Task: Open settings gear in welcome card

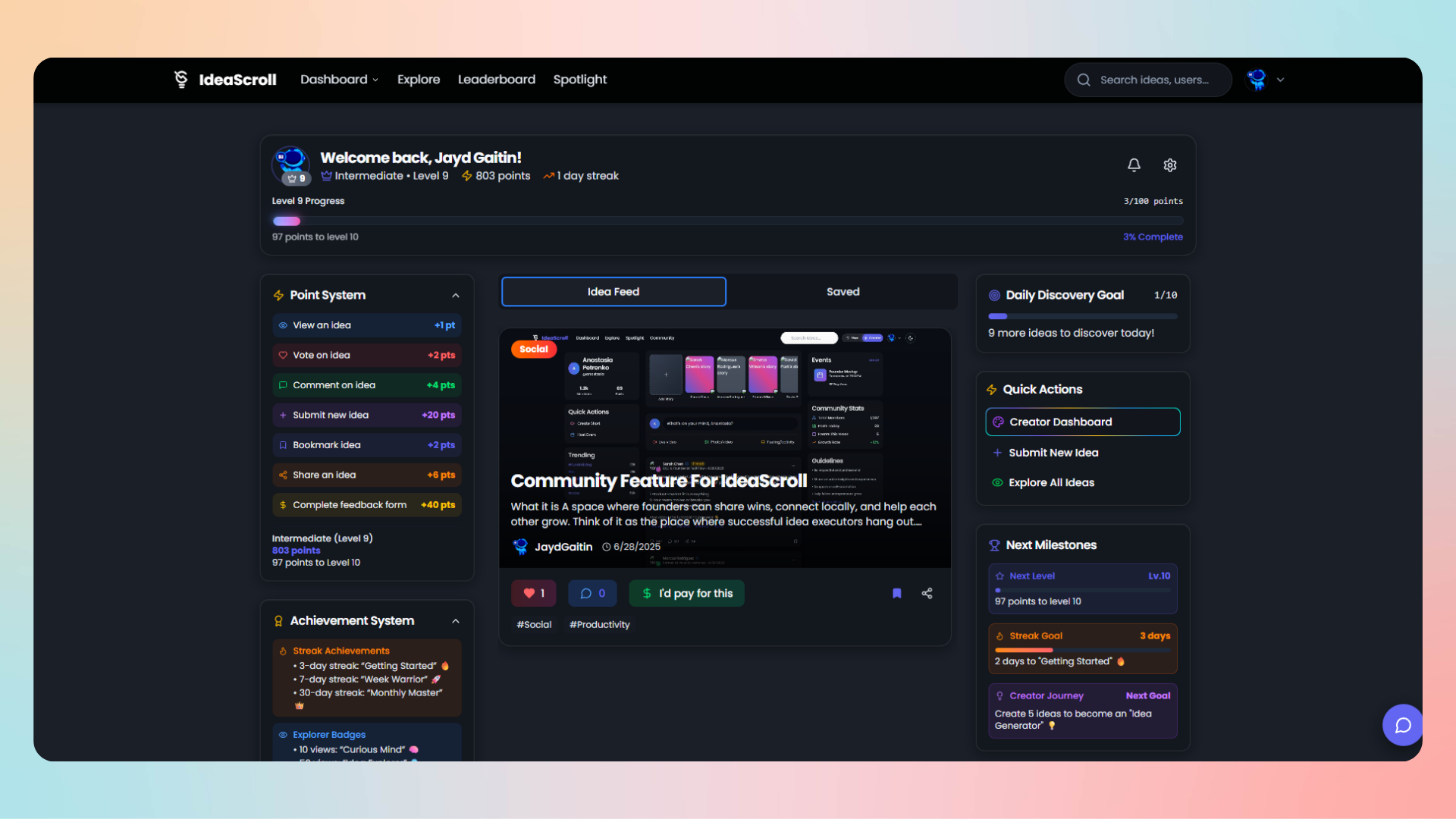Action: tap(1170, 165)
